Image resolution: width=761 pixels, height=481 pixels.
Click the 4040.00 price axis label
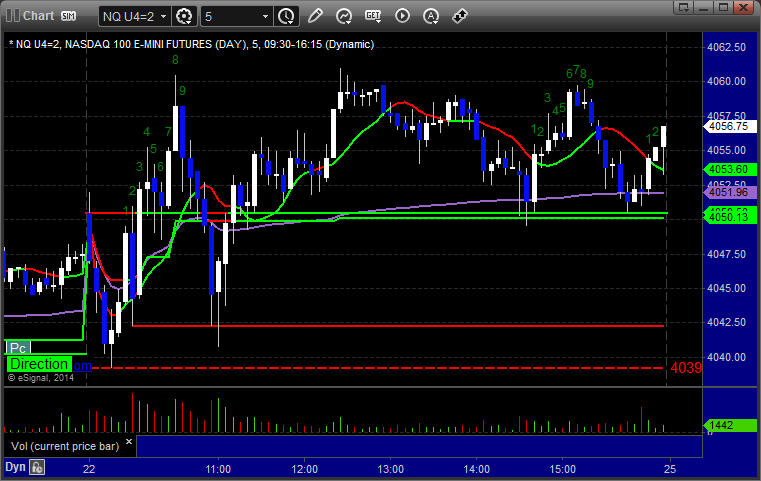[727, 357]
